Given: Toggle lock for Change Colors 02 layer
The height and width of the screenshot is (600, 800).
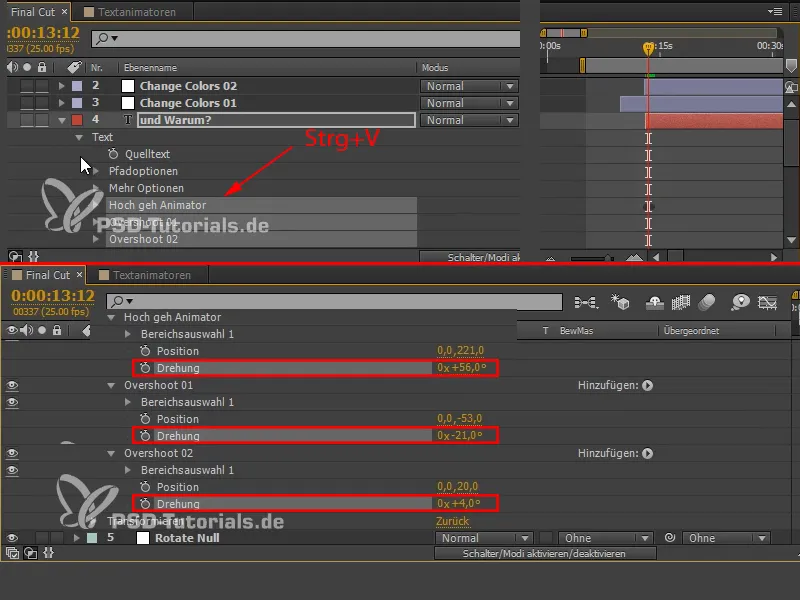Looking at the screenshot, I should coord(42,86).
